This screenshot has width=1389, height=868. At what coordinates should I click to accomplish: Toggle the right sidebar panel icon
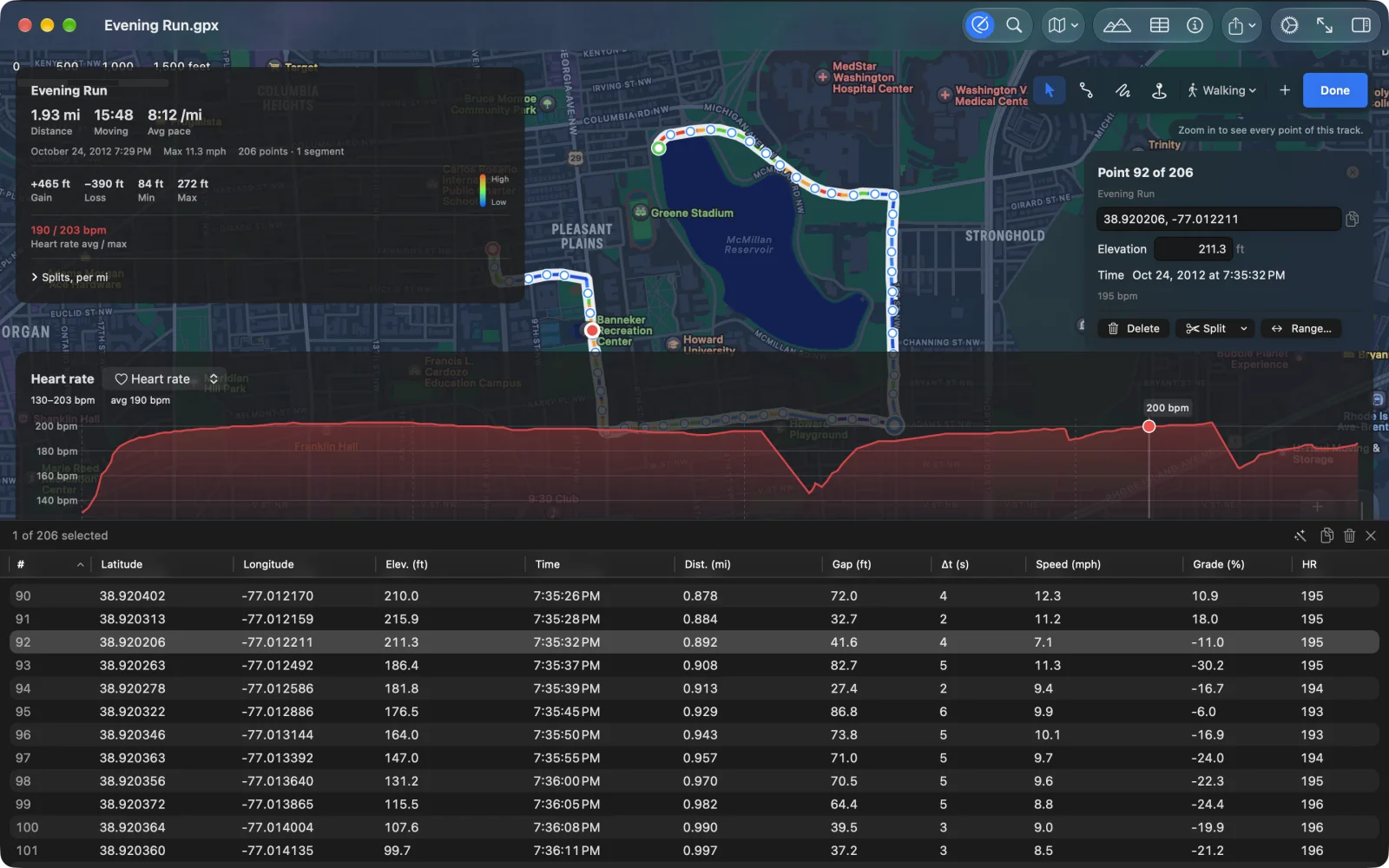(1360, 25)
